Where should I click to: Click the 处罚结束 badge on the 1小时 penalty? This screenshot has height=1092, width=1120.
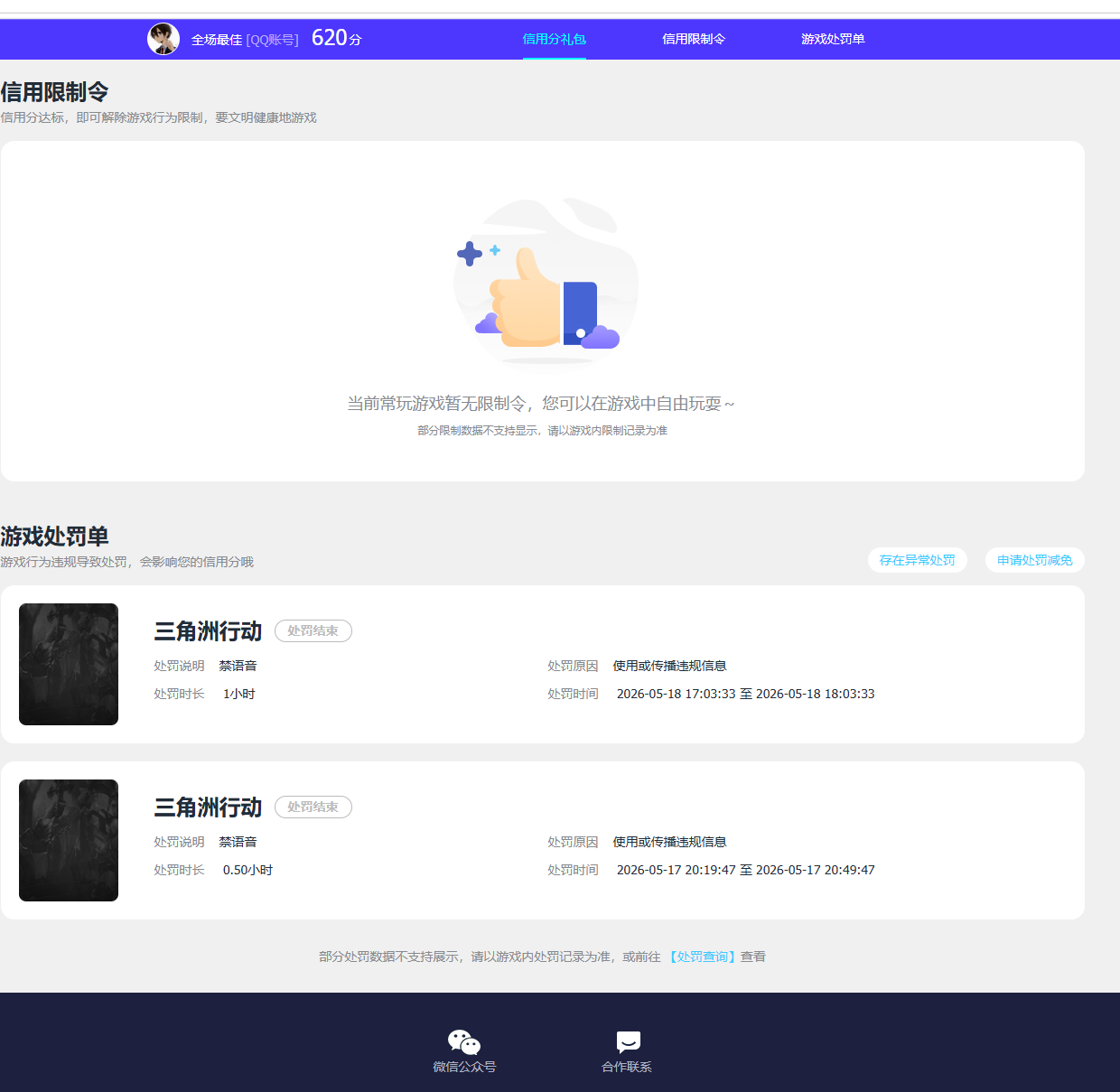[313, 630]
